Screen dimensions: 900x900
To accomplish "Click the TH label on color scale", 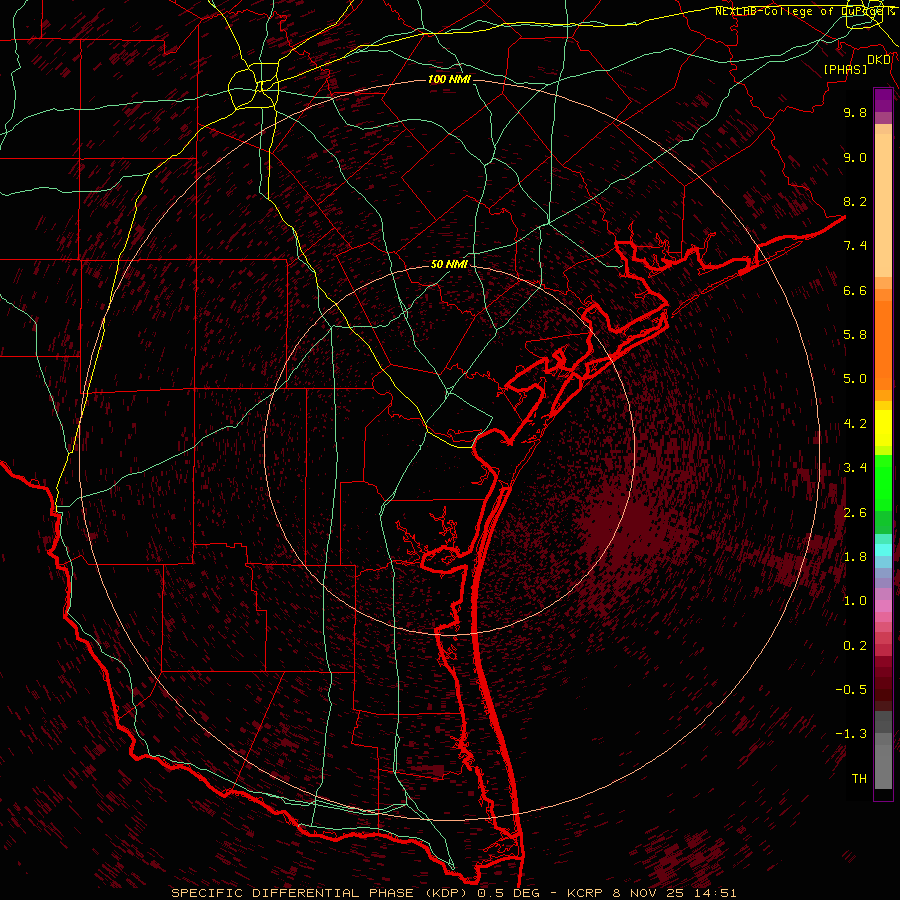I will 859,779.
